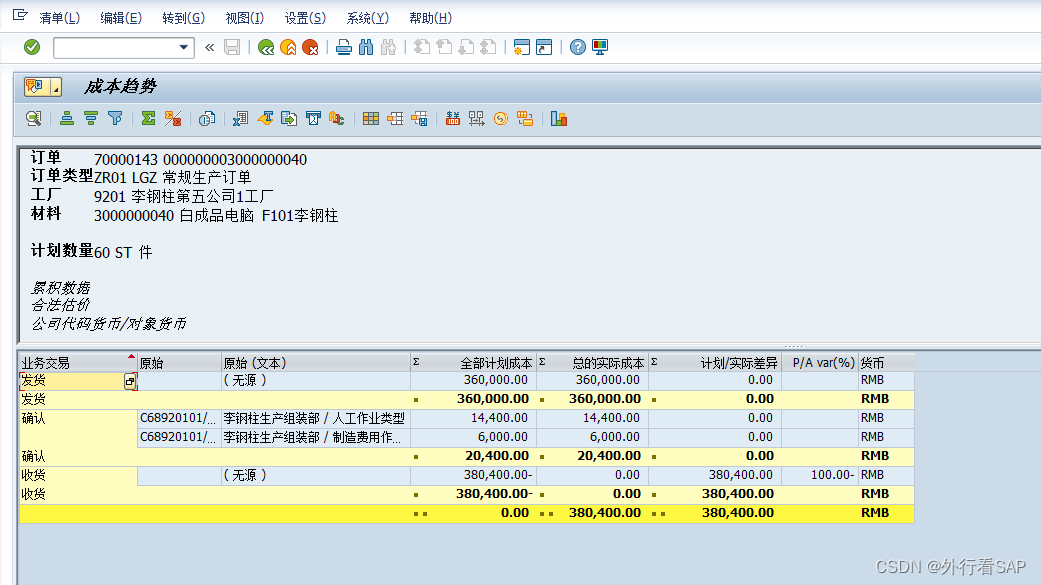The width and height of the screenshot is (1041, 585).
Task: Click the 业务交易 column header
Action: pyautogui.click(x=70, y=362)
